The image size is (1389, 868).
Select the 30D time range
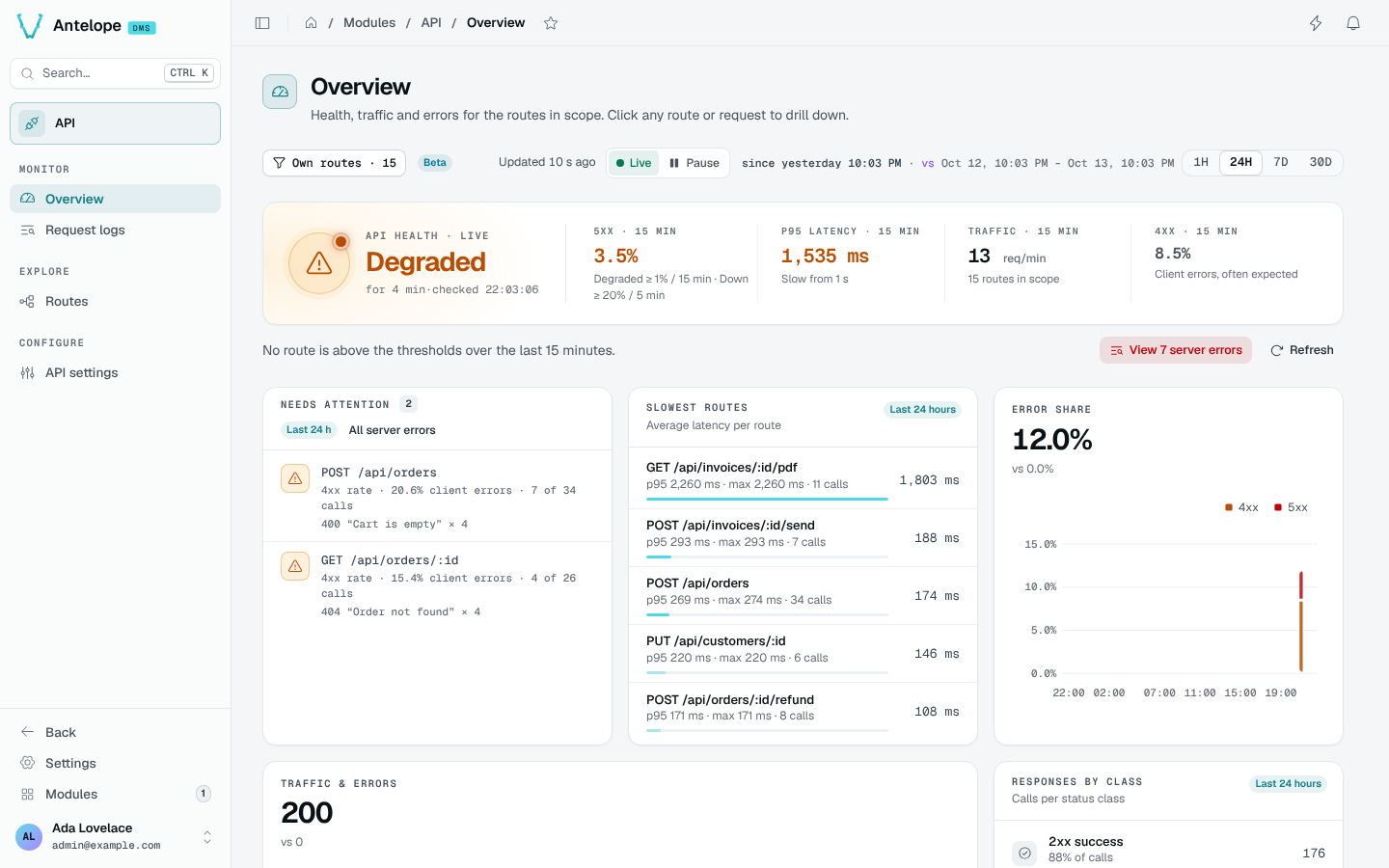coord(1321,163)
